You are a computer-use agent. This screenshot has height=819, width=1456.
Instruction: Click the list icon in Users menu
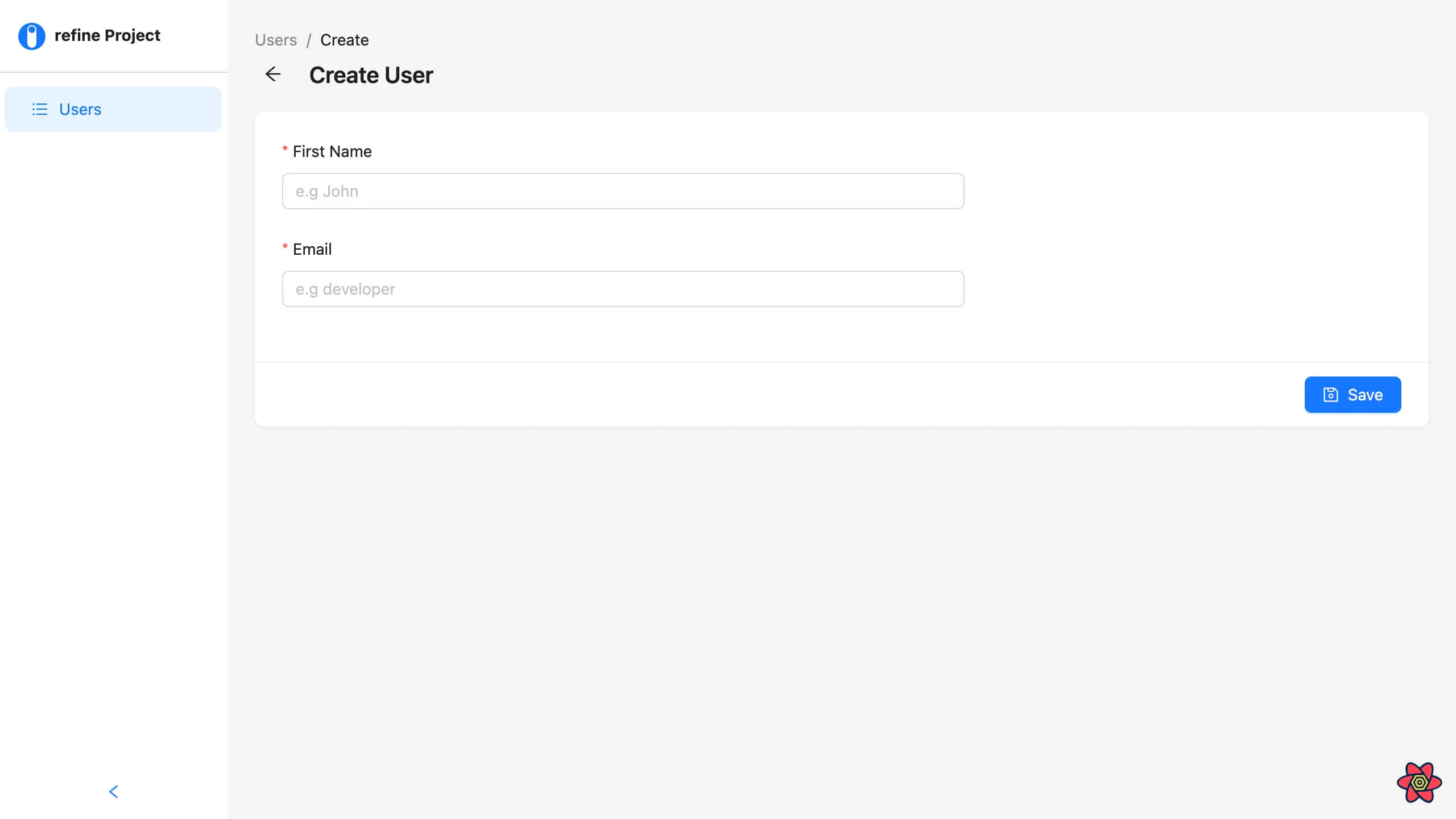click(40, 109)
